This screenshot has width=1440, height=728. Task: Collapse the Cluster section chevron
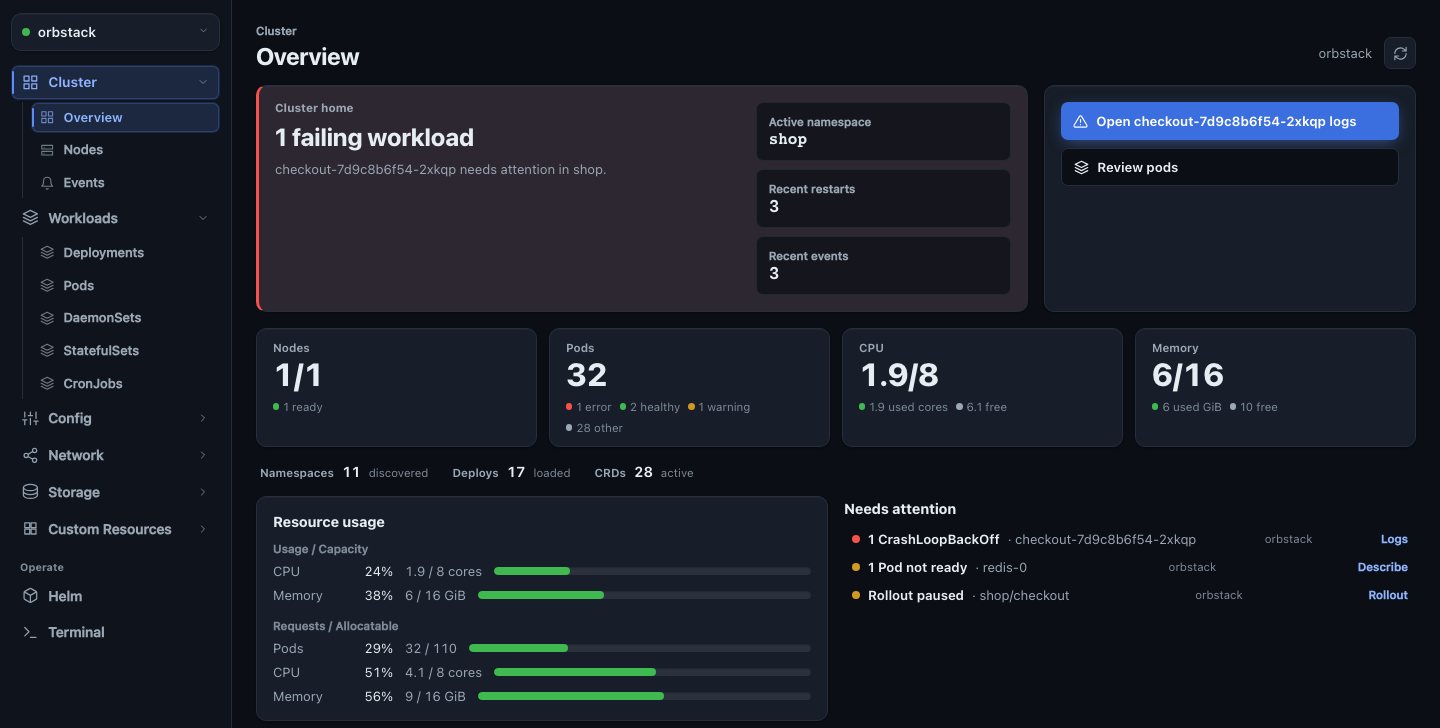(x=203, y=82)
